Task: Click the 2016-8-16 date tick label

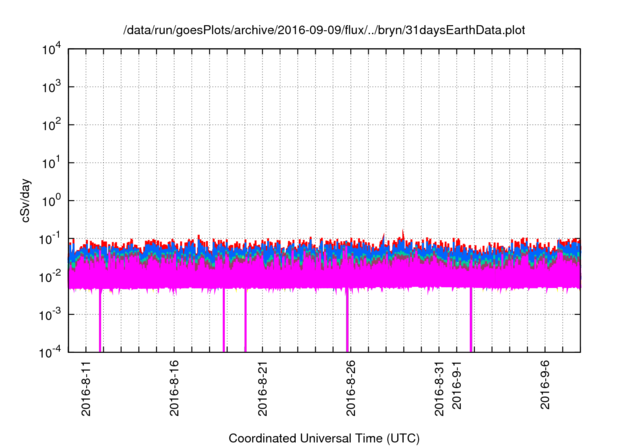Action: (x=174, y=388)
